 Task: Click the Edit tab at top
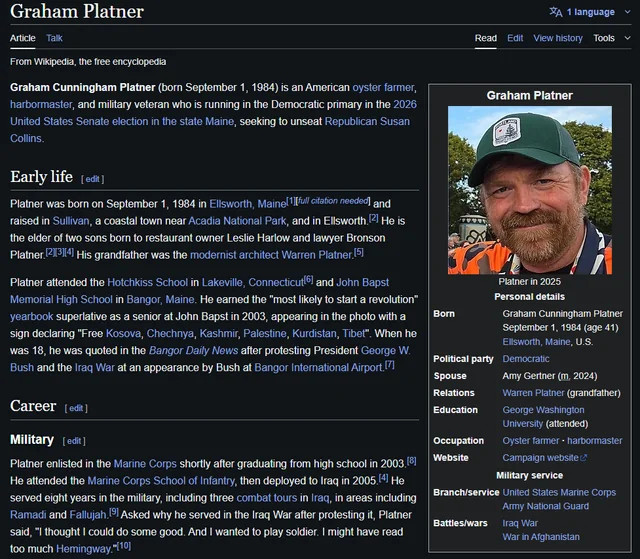[514, 38]
